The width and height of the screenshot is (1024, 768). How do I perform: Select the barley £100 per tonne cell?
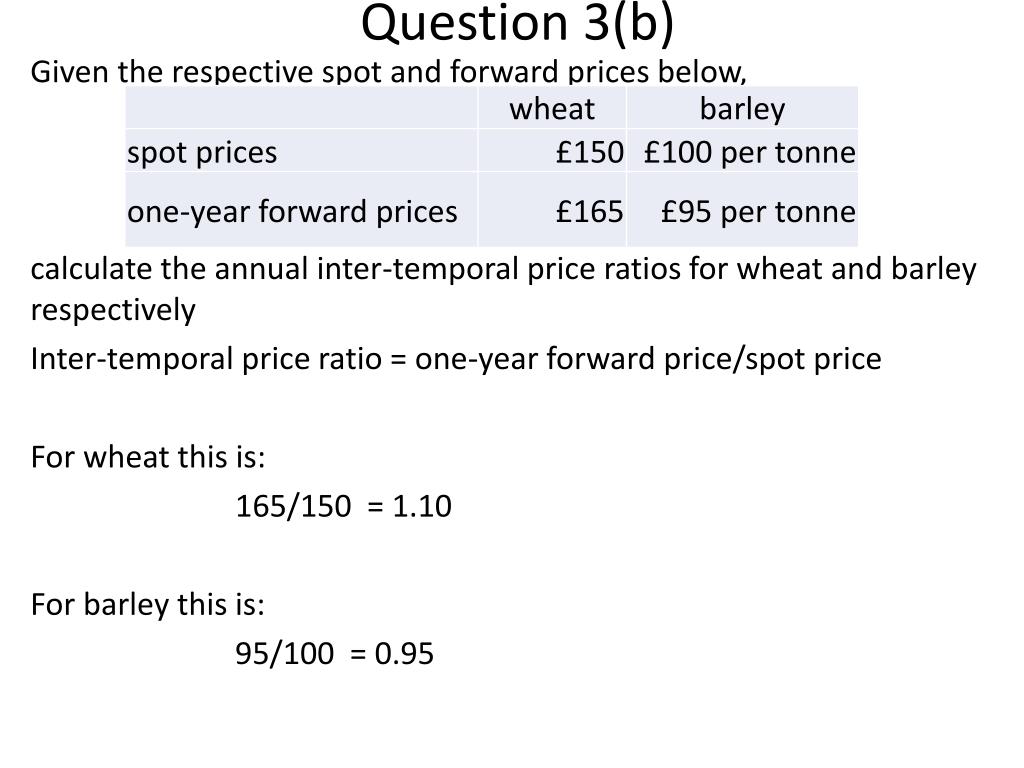pos(742,151)
